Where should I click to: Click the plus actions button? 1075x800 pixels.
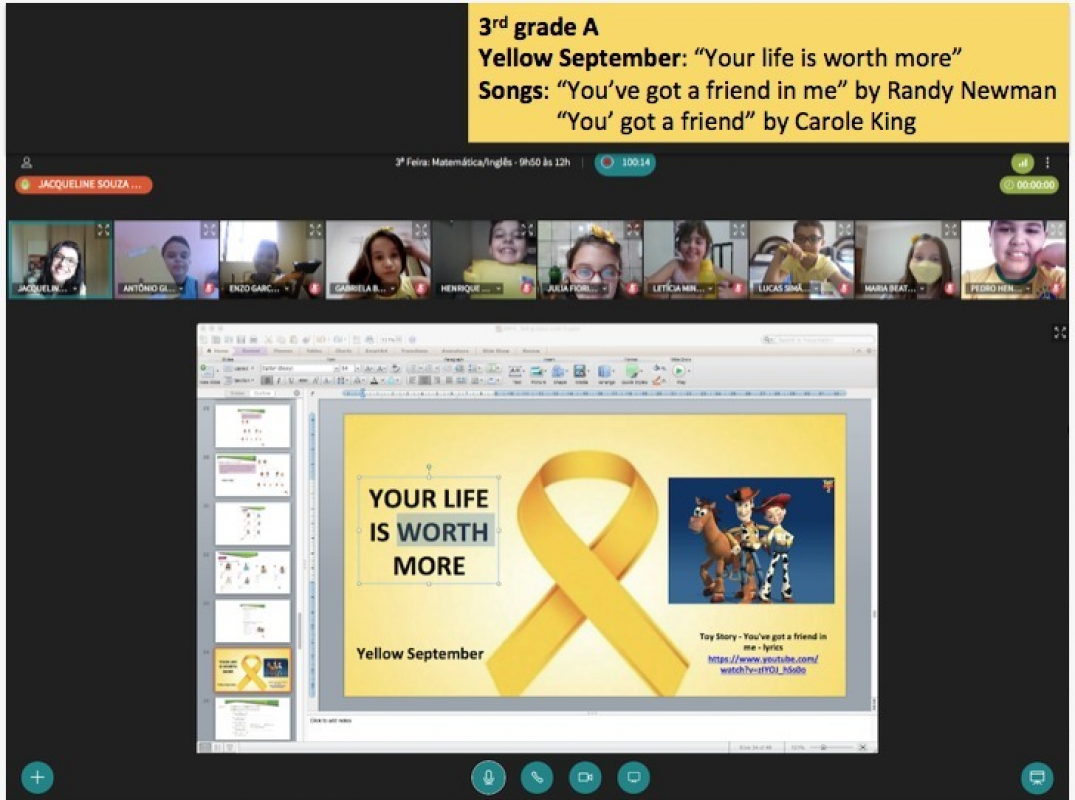click(37, 777)
